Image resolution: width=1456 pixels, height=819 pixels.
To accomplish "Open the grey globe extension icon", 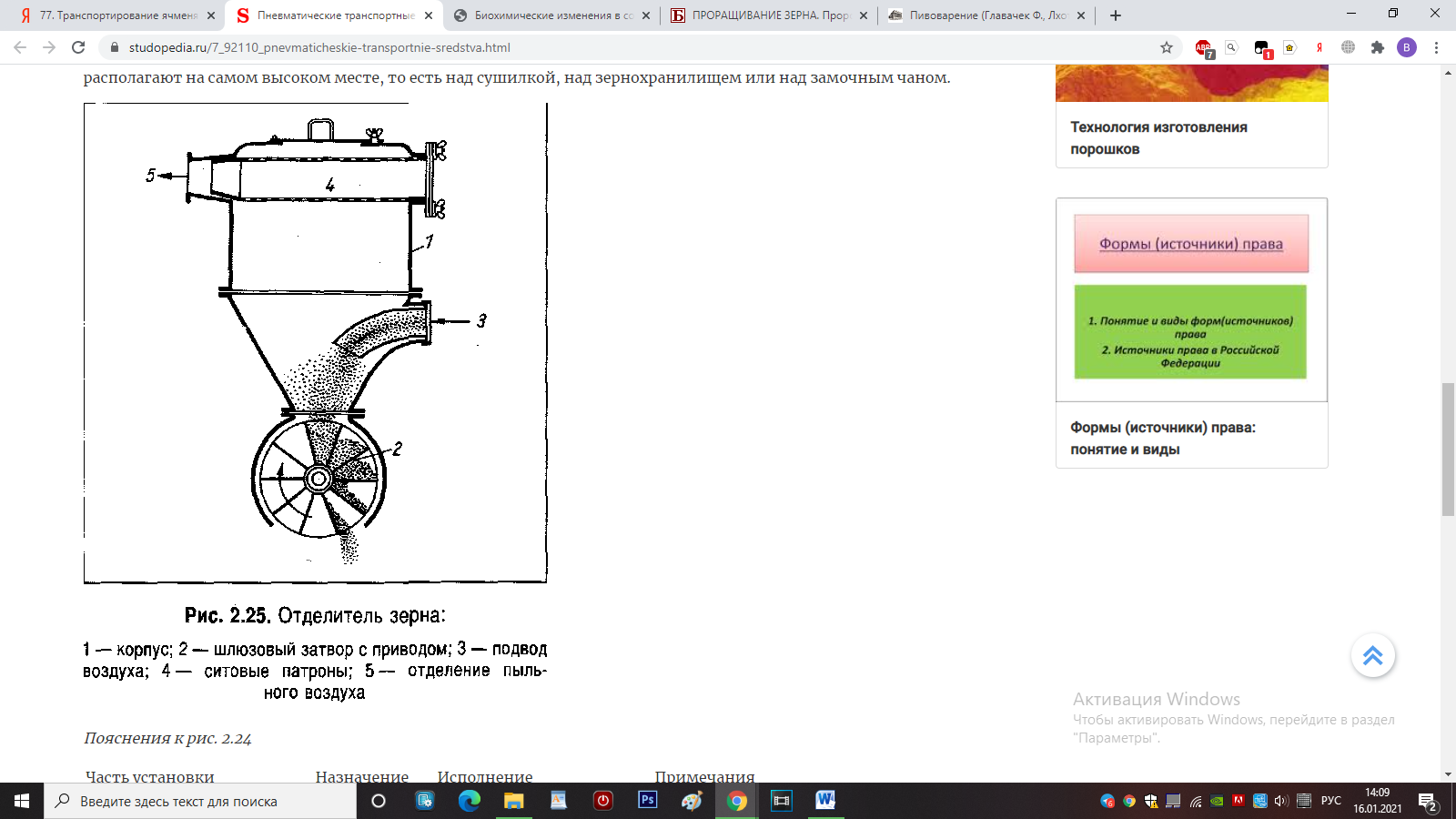I will click(1348, 47).
